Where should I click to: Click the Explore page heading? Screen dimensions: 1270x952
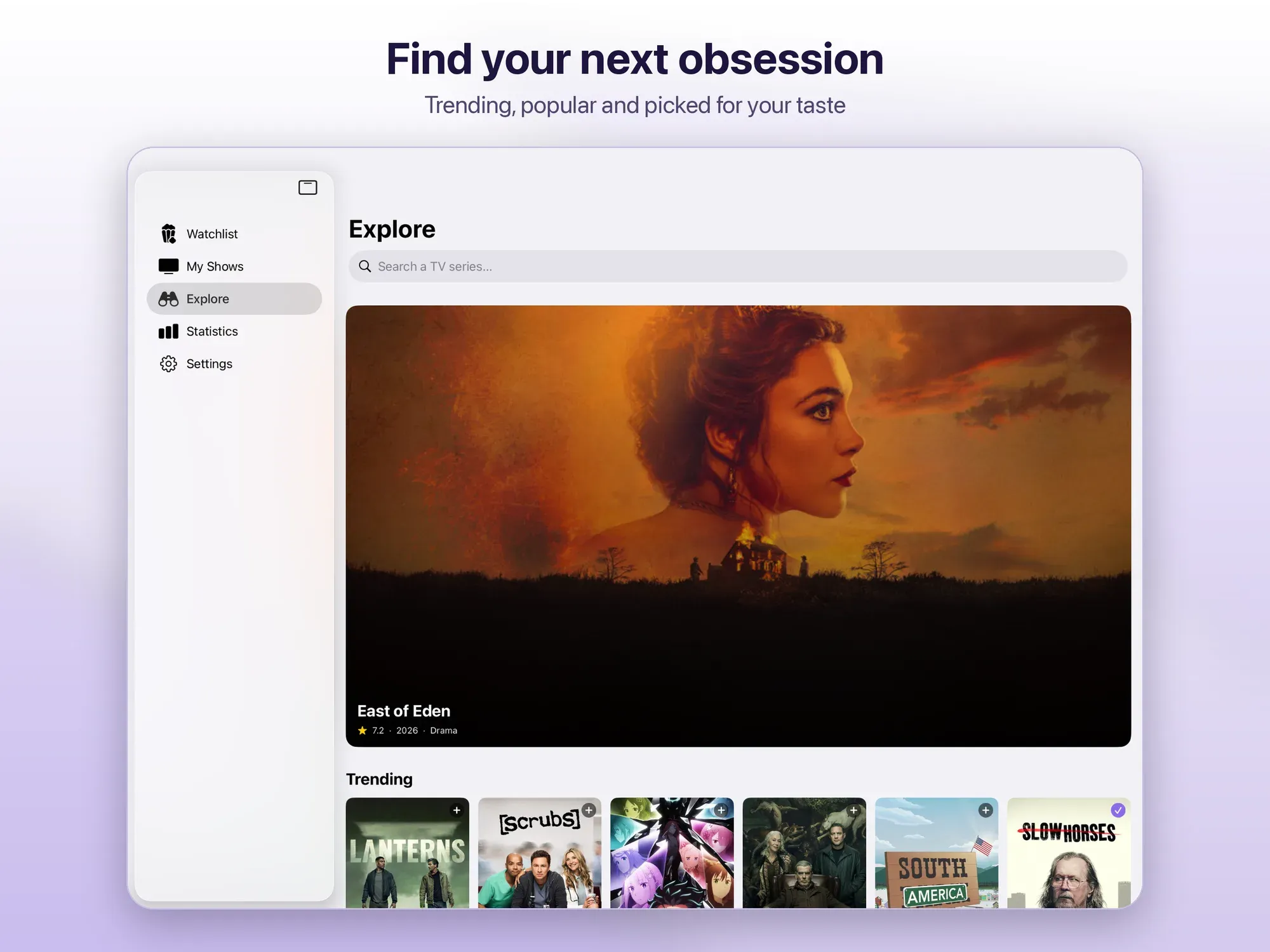click(x=392, y=229)
